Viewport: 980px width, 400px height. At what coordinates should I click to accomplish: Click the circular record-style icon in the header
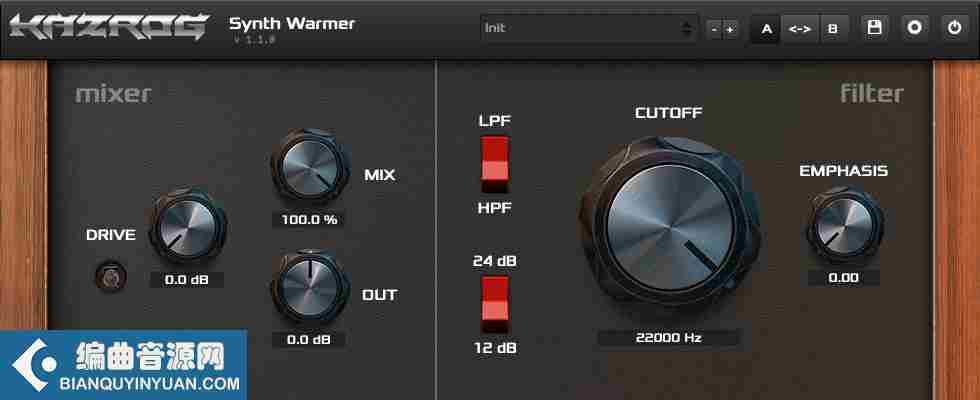915,28
